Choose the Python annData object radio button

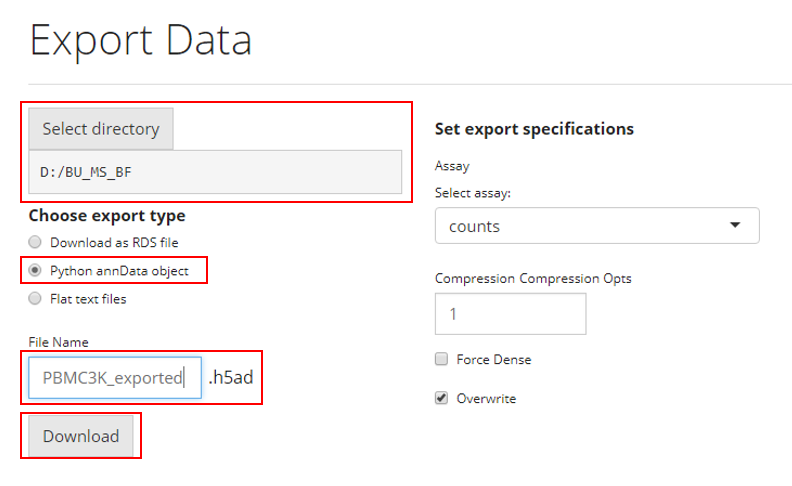click(35, 270)
